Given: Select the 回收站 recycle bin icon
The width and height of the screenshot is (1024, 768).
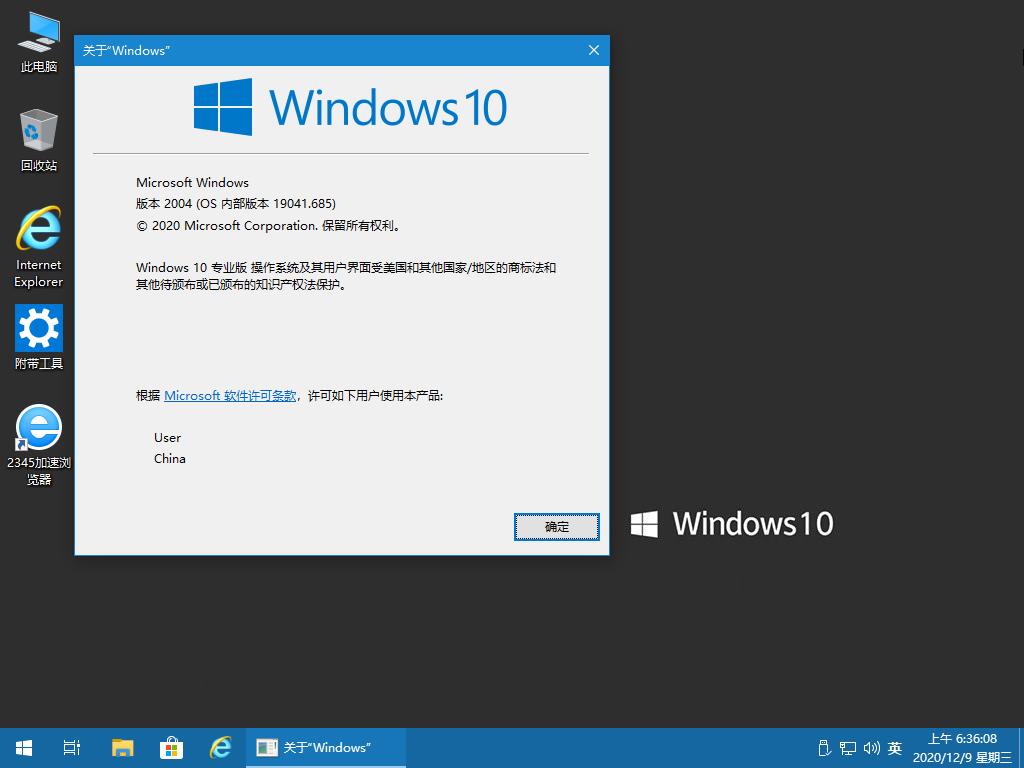Looking at the screenshot, I should (39, 140).
